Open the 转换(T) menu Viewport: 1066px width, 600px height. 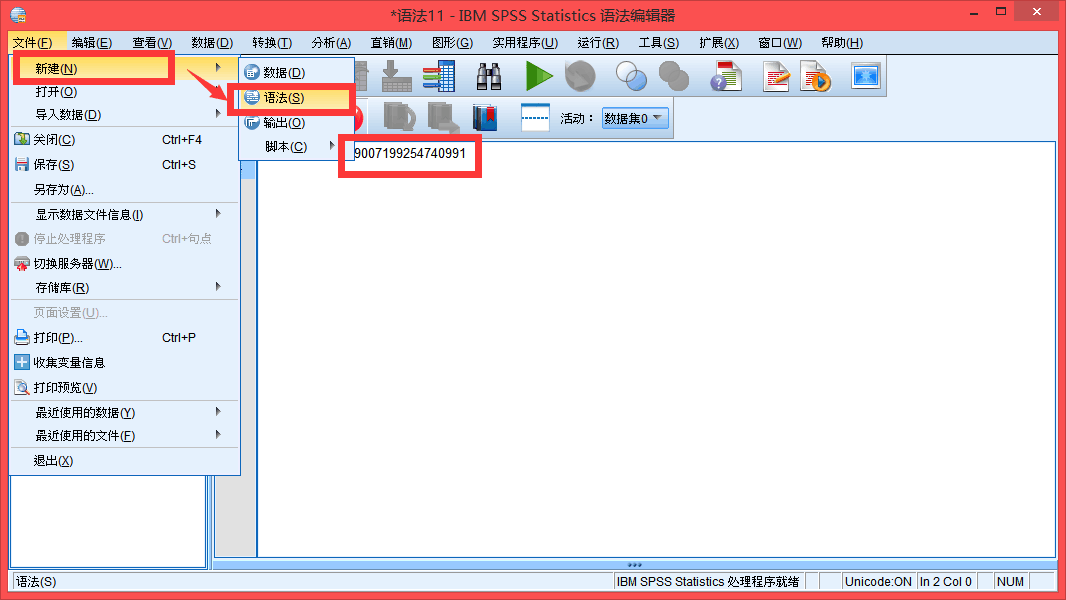(x=272, y=43)
